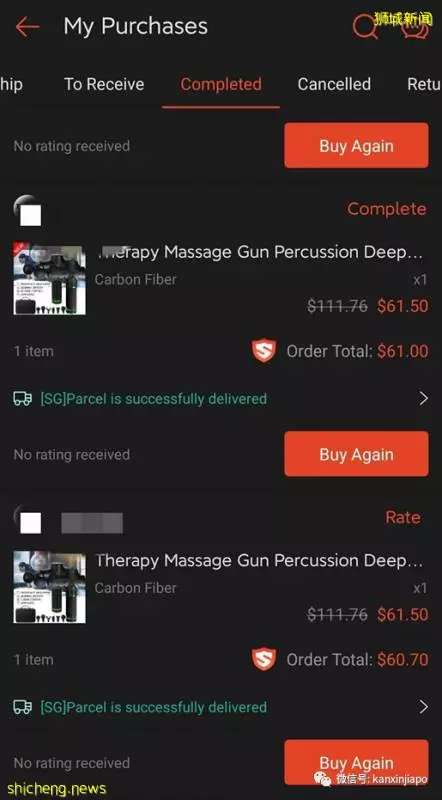The image size is (442, 800).
Task: Open first massage gun product thumbnail
Action: tap(50, 279)
